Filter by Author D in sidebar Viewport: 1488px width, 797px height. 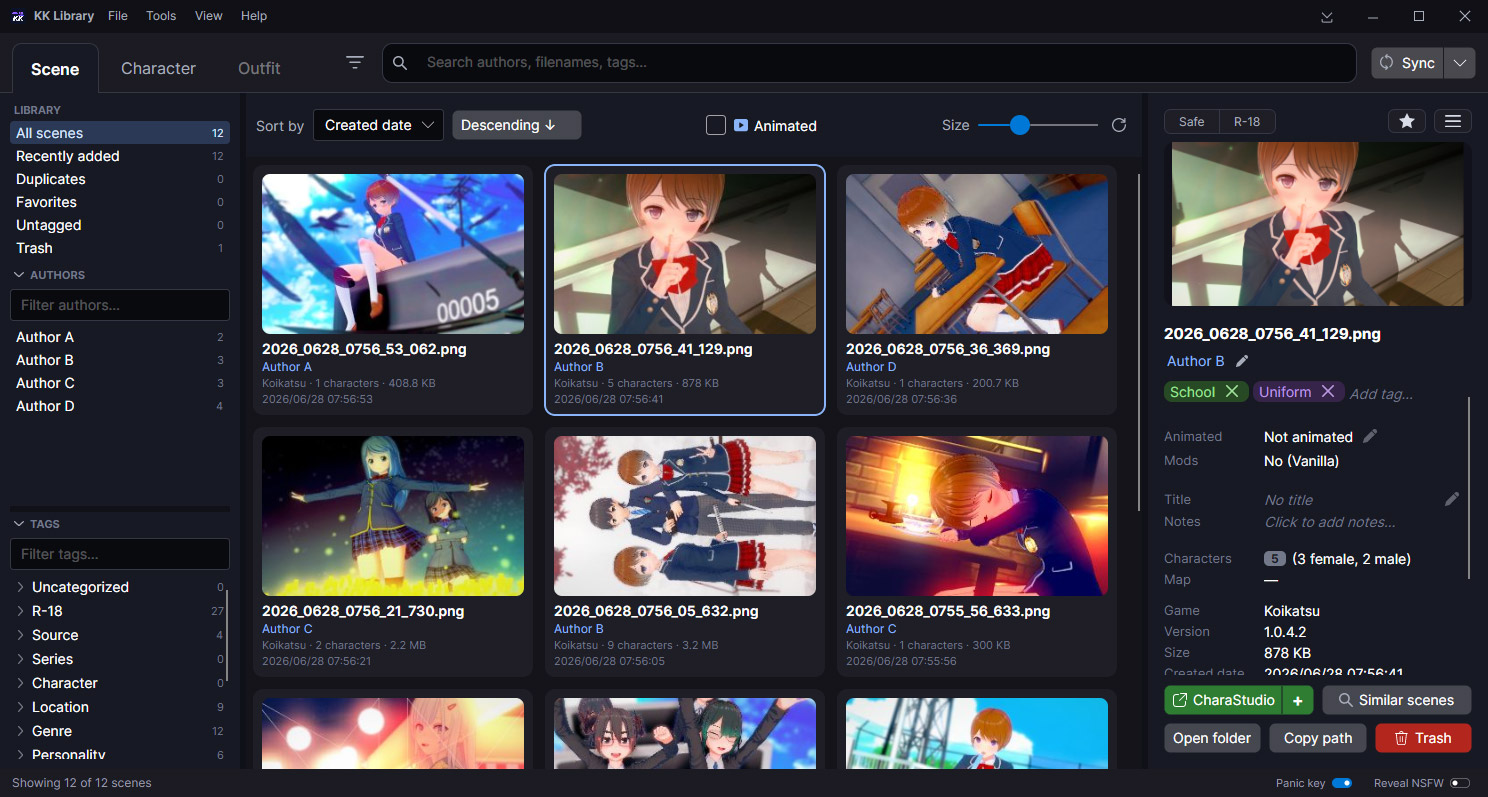120,406
